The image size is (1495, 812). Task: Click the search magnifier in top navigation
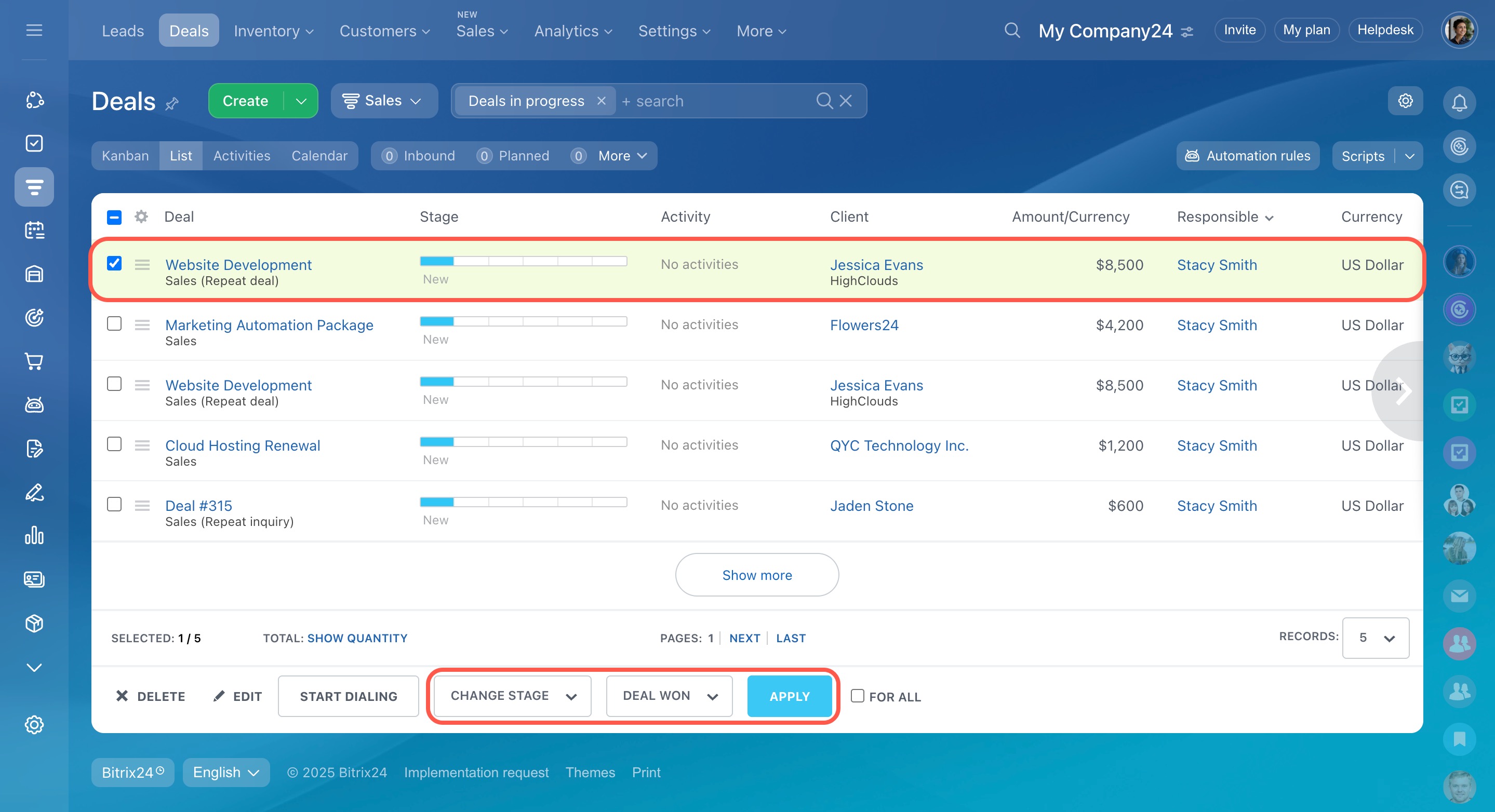[1012, 30]
